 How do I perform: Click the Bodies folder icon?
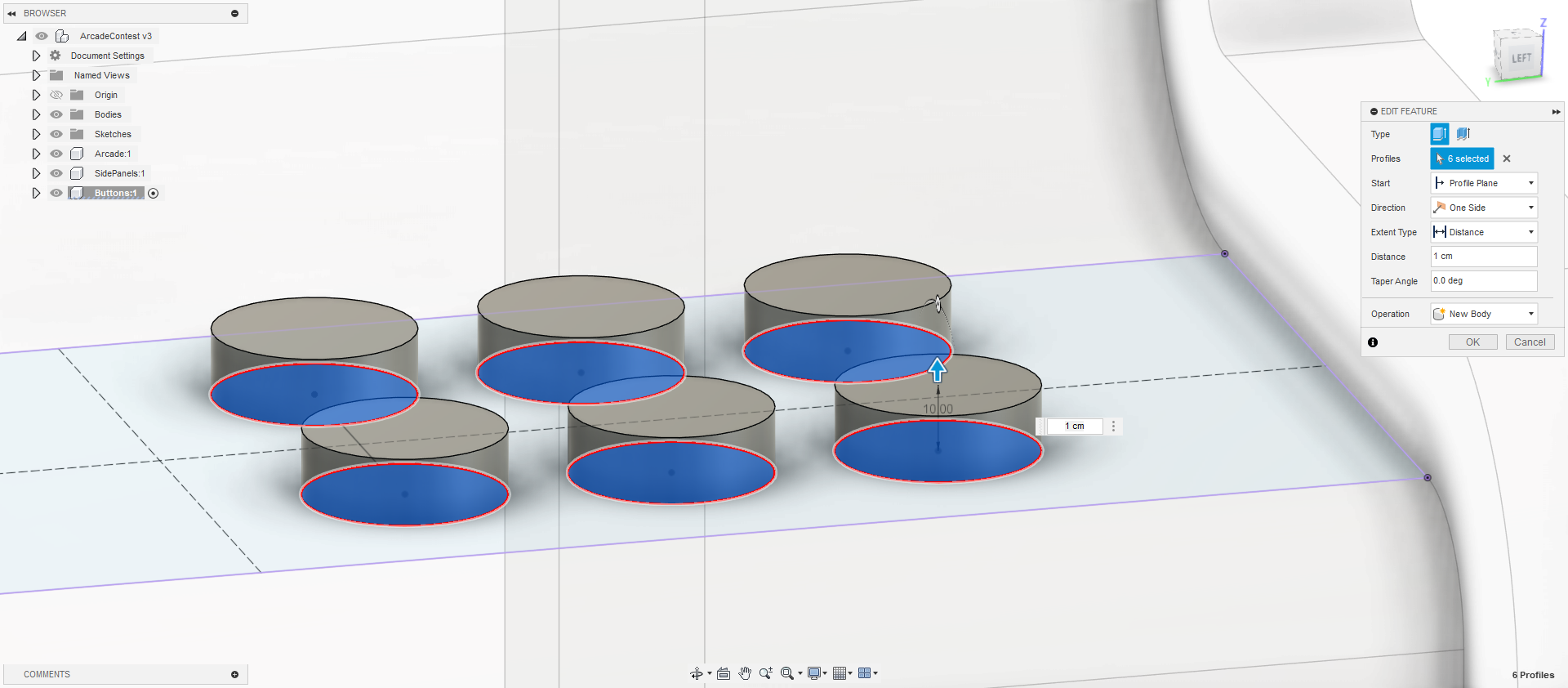[77, 114]
